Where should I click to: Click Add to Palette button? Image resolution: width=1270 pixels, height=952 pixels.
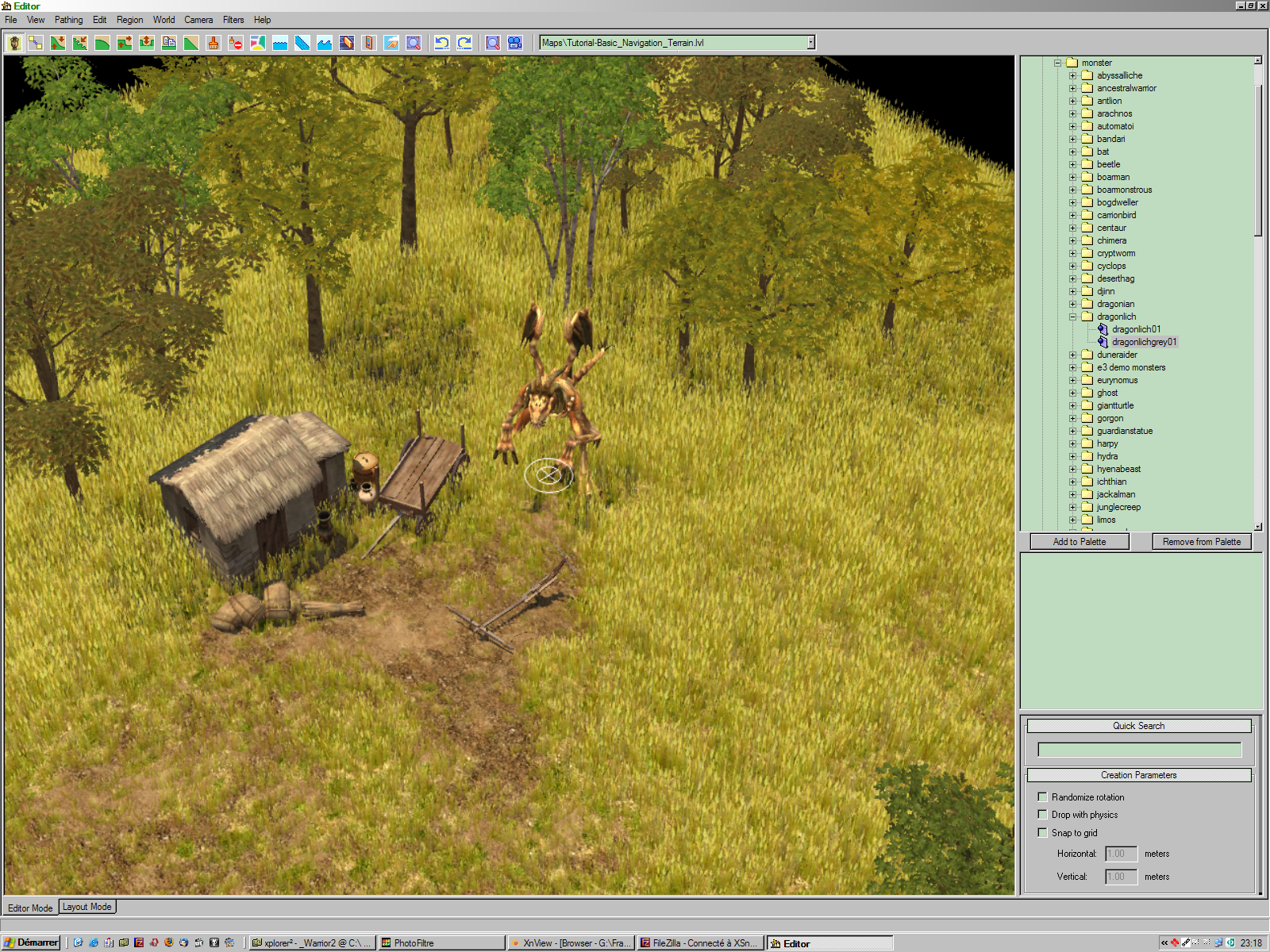coord(1079,542)
